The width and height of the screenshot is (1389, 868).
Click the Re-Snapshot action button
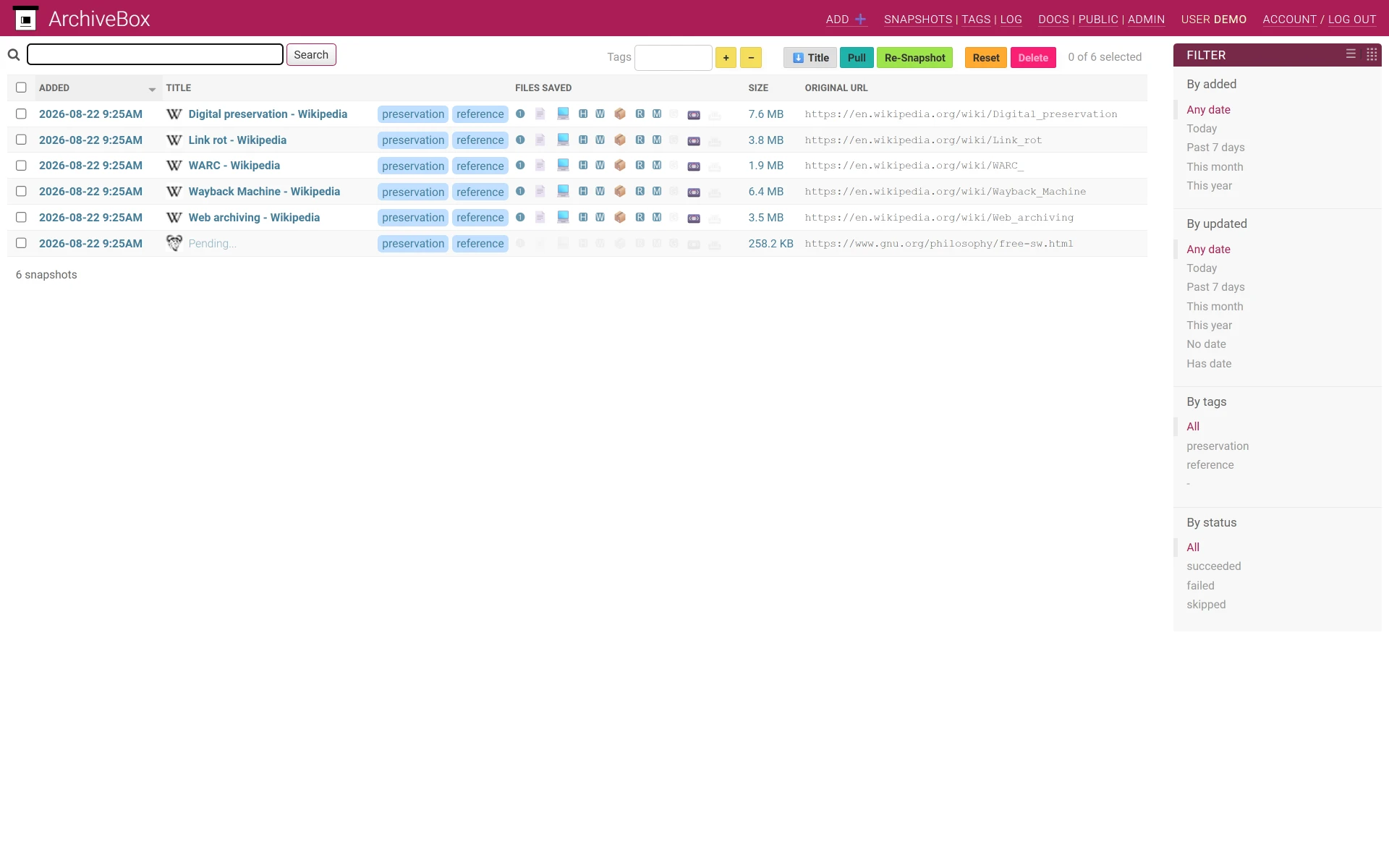914,58
